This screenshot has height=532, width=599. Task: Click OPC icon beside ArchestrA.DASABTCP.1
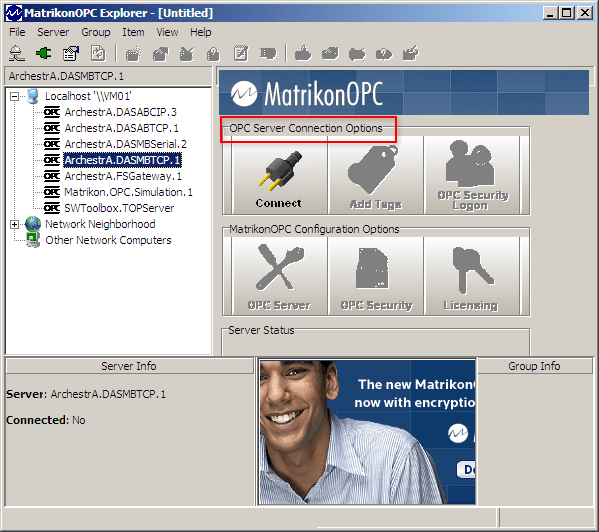pos(52,128)
